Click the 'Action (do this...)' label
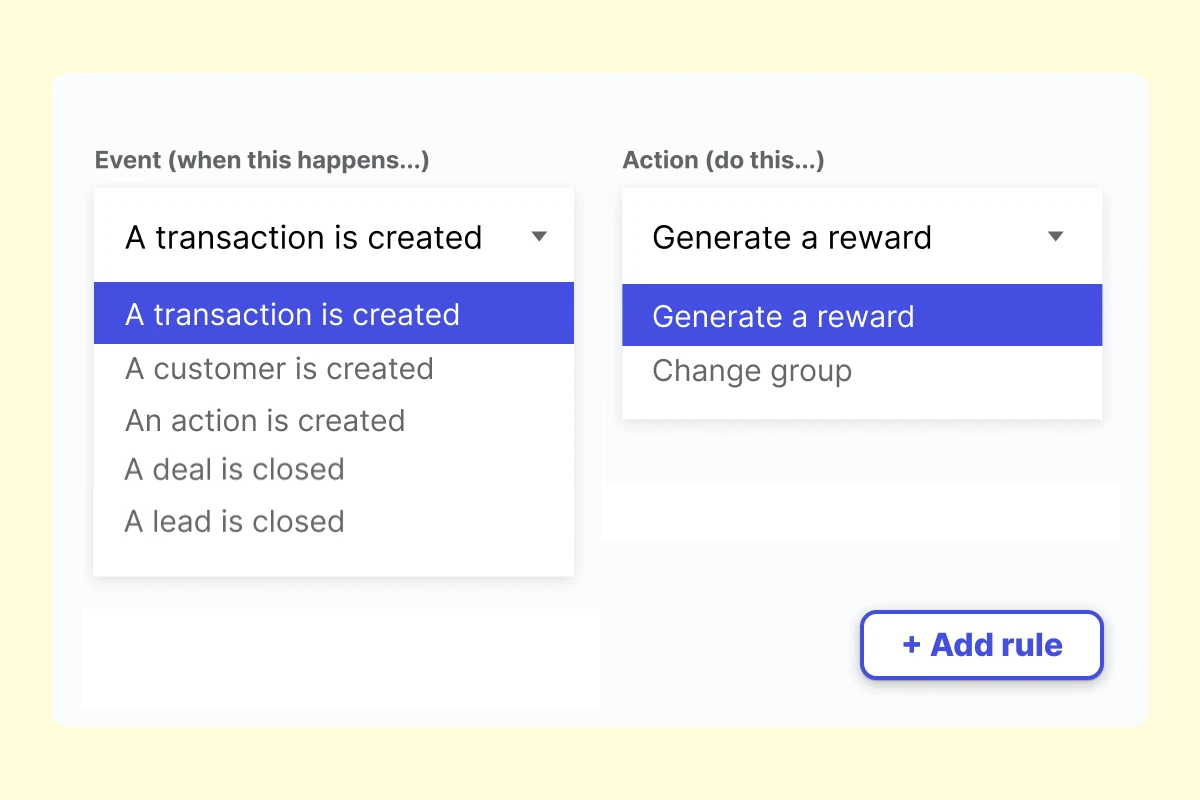Viewport: 1200px width, 800px height. (x=723, y=160)
